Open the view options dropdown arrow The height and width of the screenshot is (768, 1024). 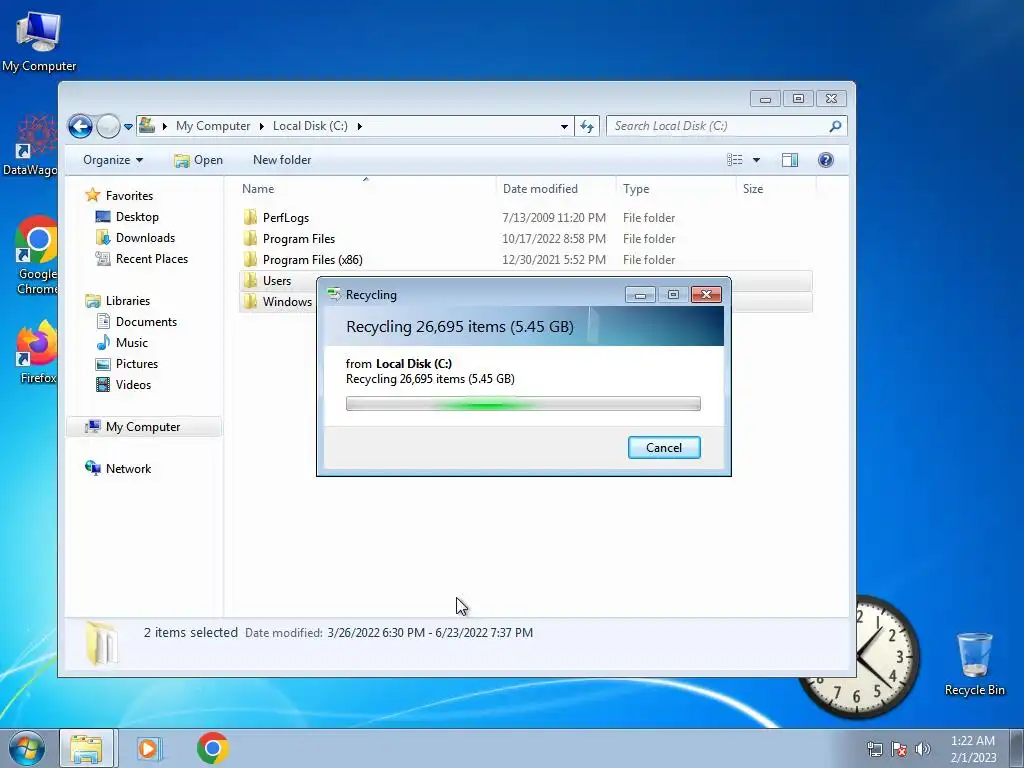(x=756, y=160)
